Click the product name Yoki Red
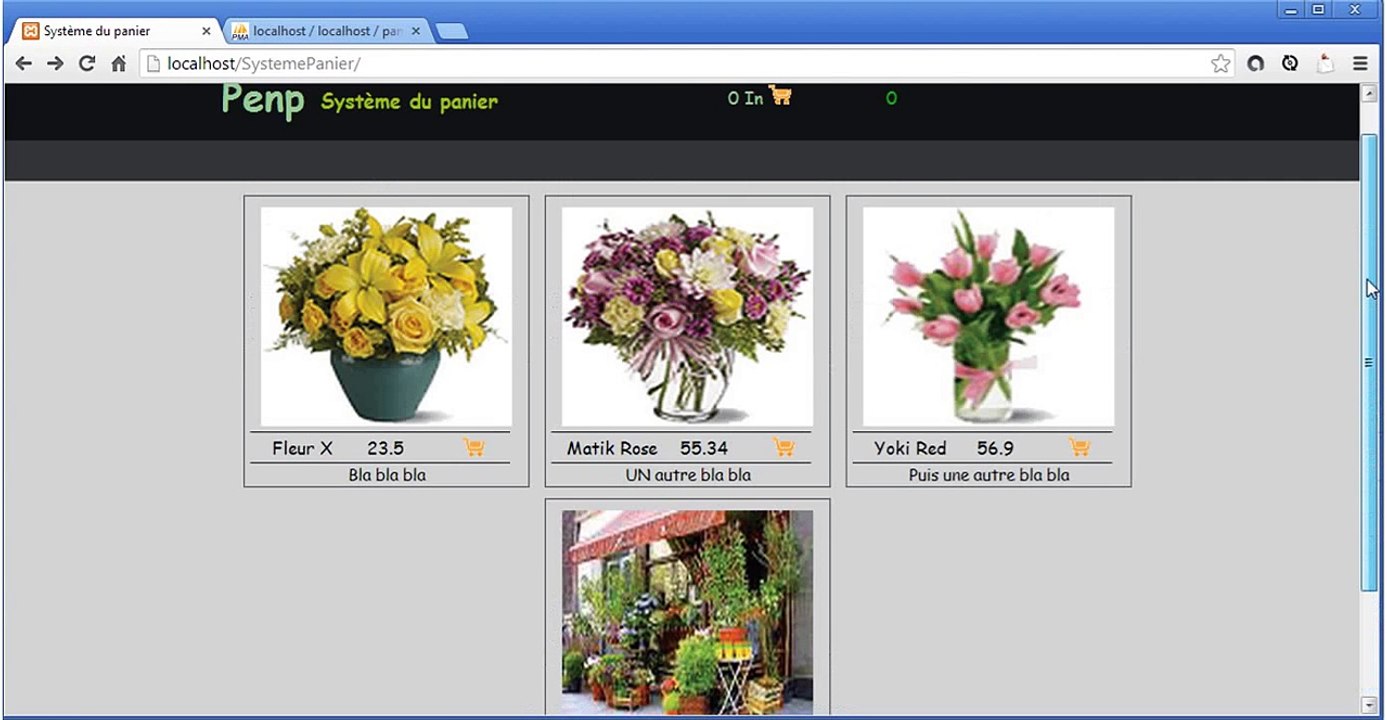Screen dimensions: 1387x720 point(909,448)
